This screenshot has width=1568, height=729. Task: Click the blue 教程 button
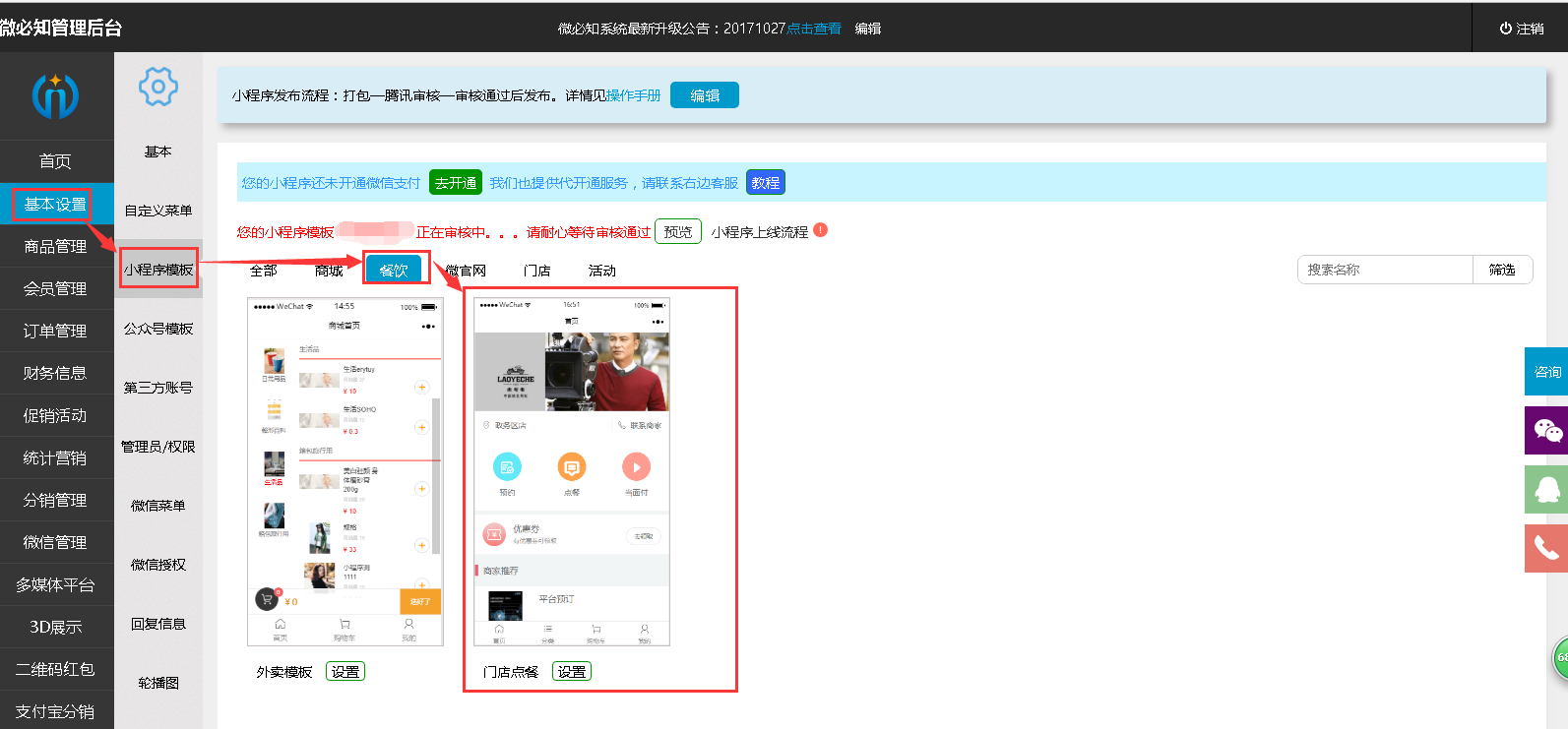(765, 183)
